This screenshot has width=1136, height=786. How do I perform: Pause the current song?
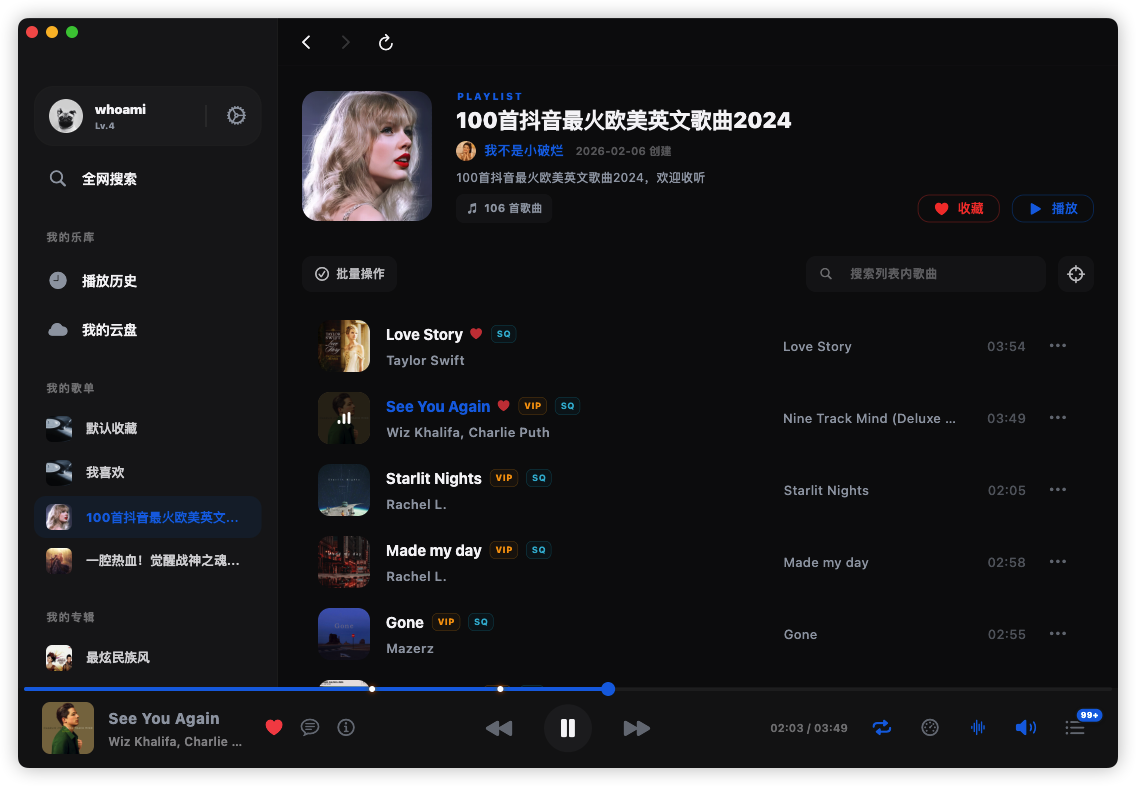tap(568, 728)
